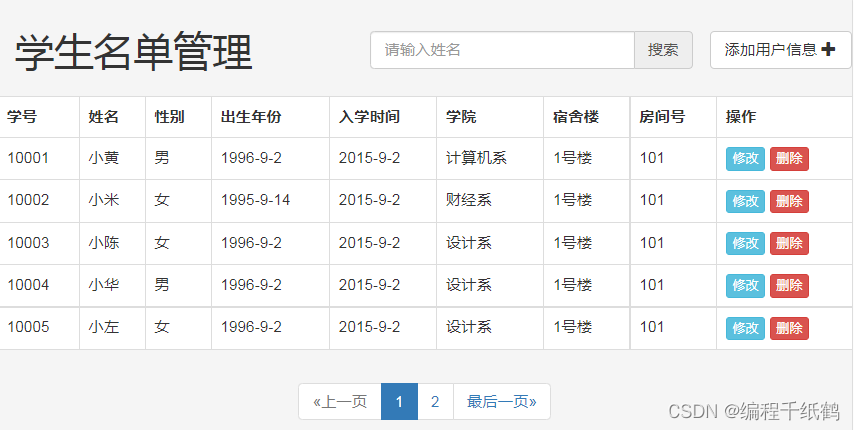Click the 学院 column header

click(461, 117)
